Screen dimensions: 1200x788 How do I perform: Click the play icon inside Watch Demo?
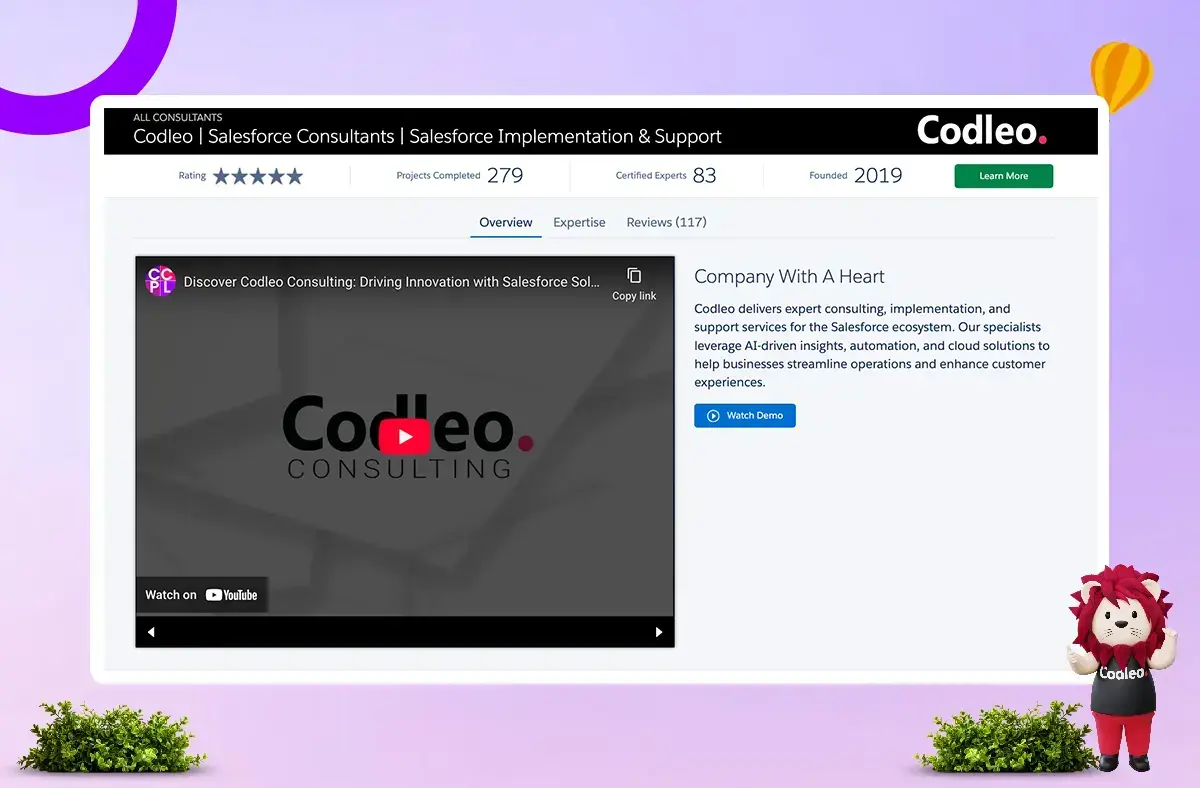point(712,415)
